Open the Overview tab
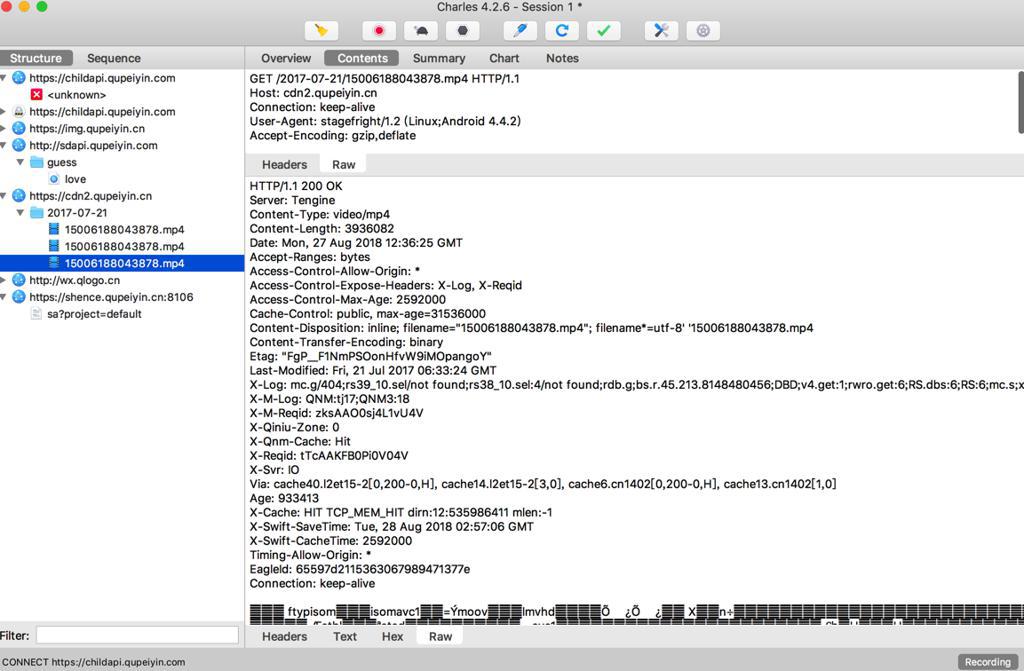Screen dimensions: 1024x671 point(286,58)
